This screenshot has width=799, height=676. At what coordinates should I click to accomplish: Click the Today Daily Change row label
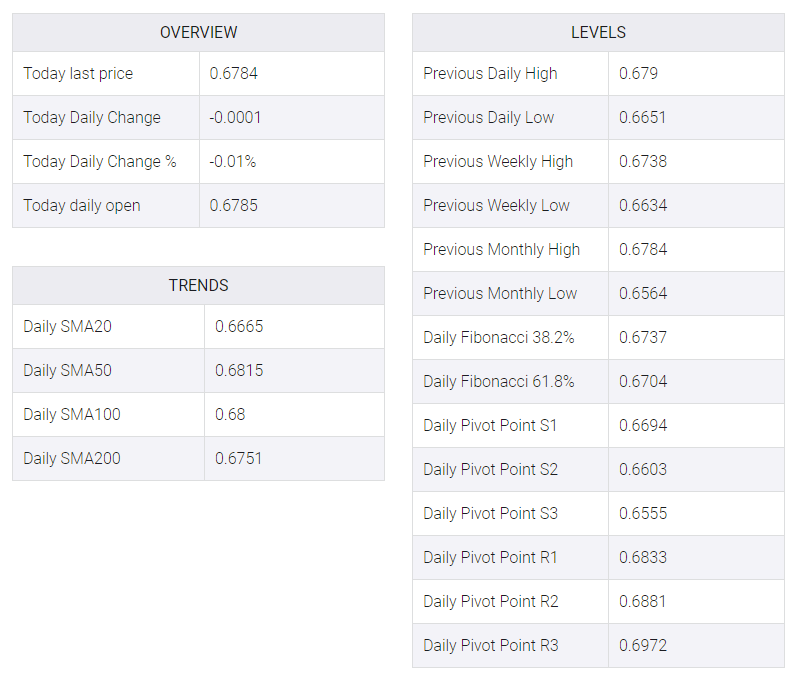(x=92, y=118)
